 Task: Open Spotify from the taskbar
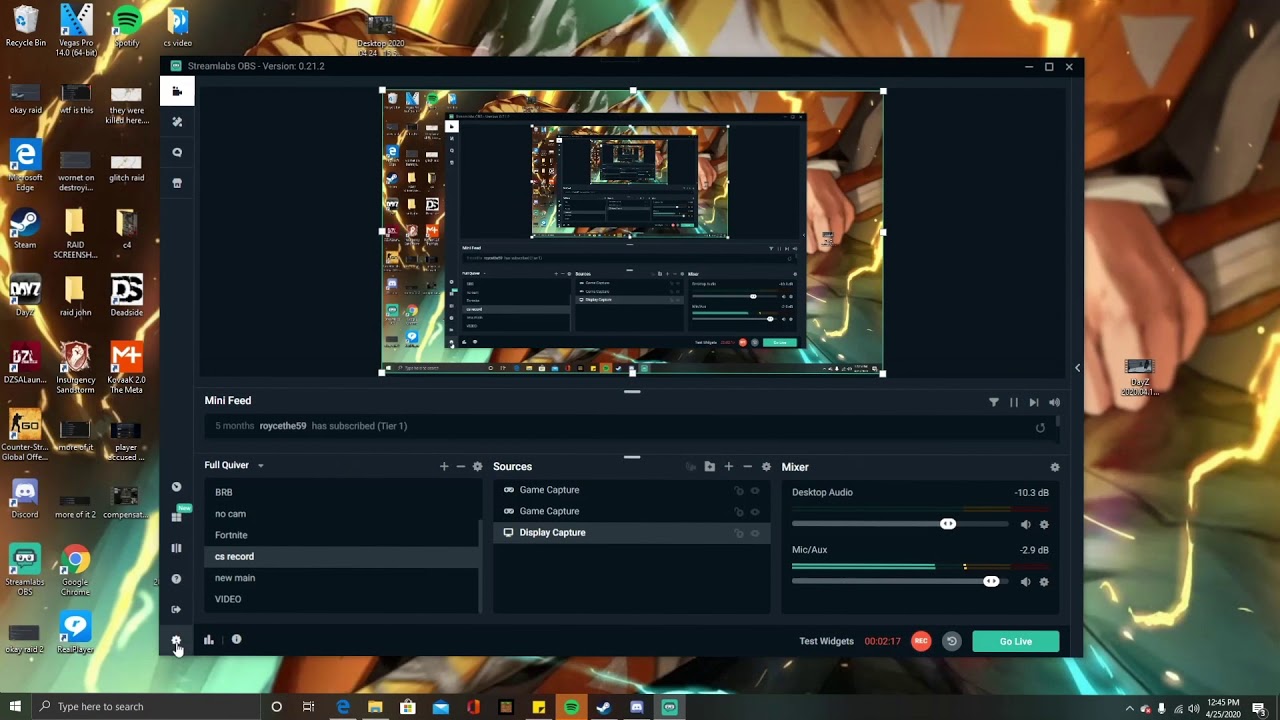(571, 707)
